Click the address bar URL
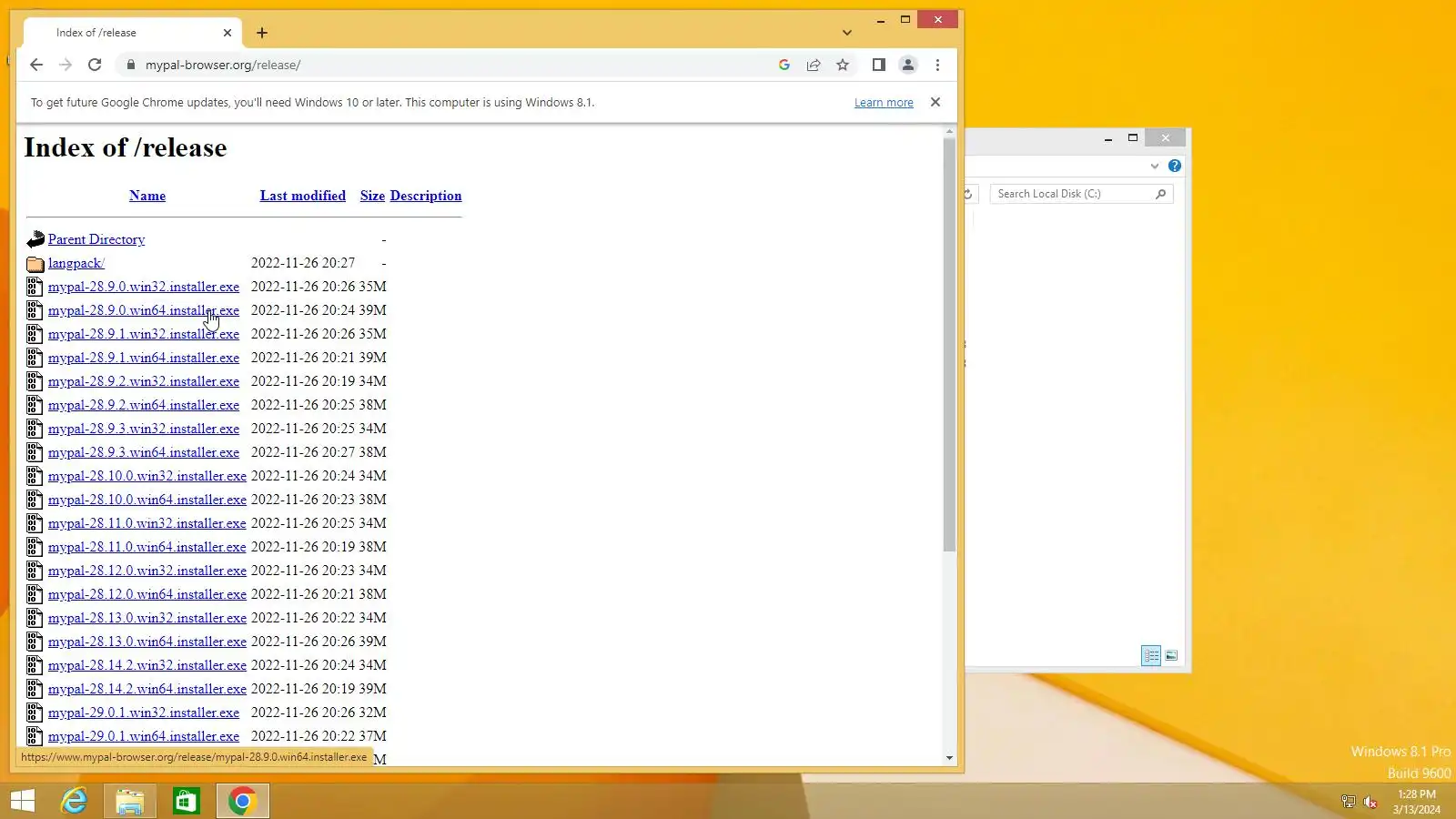Viewport: 1456px width, 819px height. [223, 65]
